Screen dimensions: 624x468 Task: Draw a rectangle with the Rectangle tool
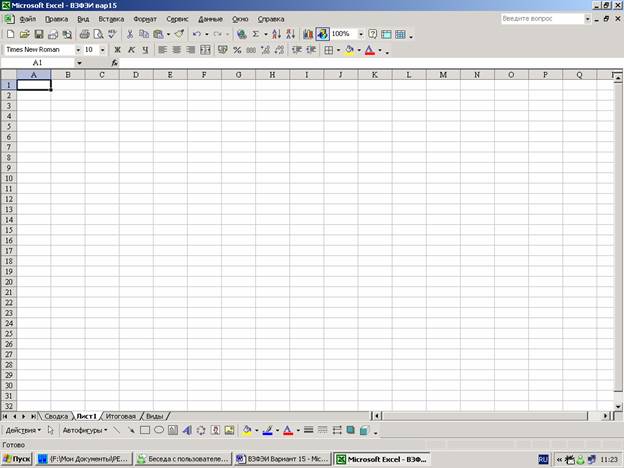pos(145,430)
